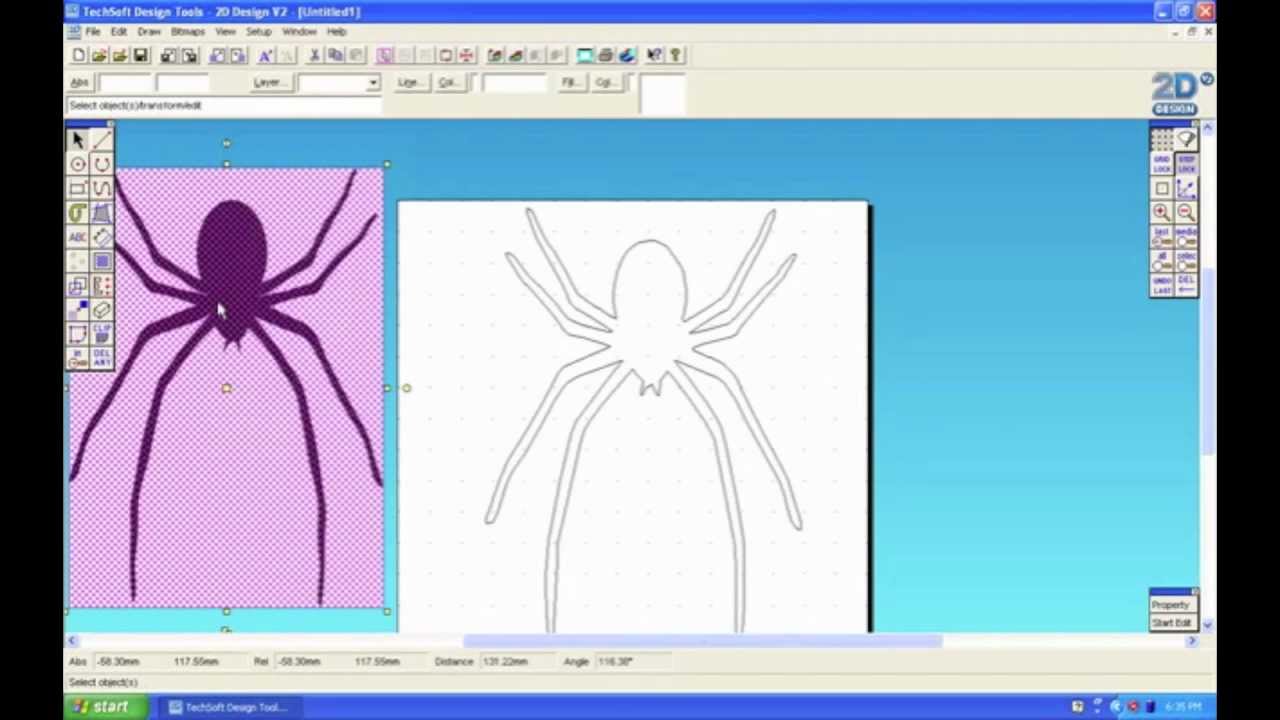Screen dimensions: 1280x720
Task: Open the Draw menu
Action: point(149,32)
